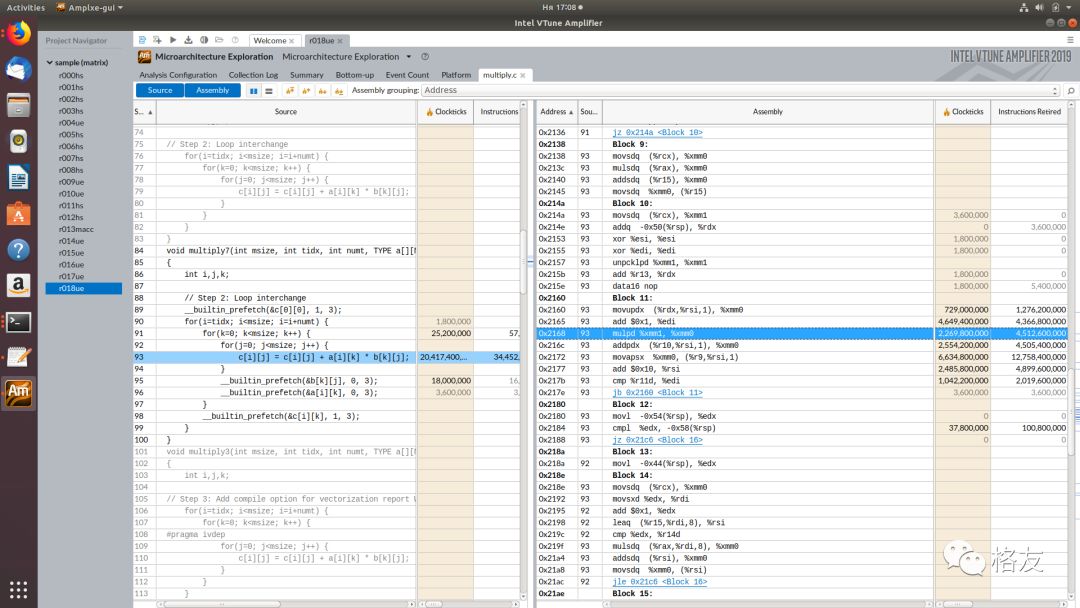Select result r013macc in Project Navigator
The height and width of the screenshot is (608, 1080).
(x=76, y=229)
